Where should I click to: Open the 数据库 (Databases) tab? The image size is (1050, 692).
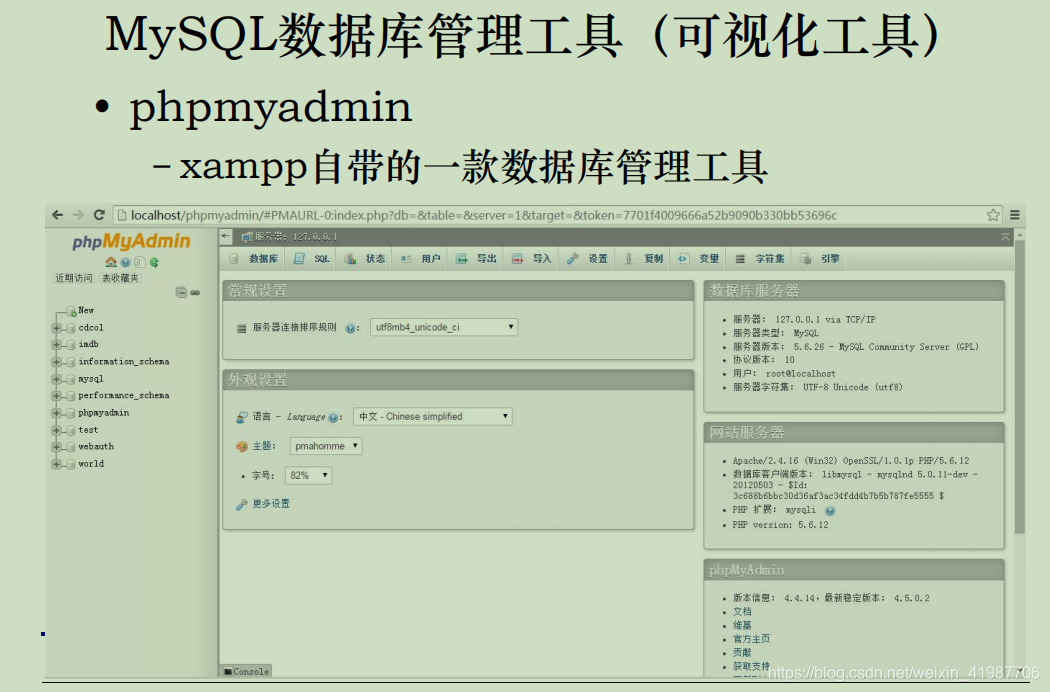(254, 259)
